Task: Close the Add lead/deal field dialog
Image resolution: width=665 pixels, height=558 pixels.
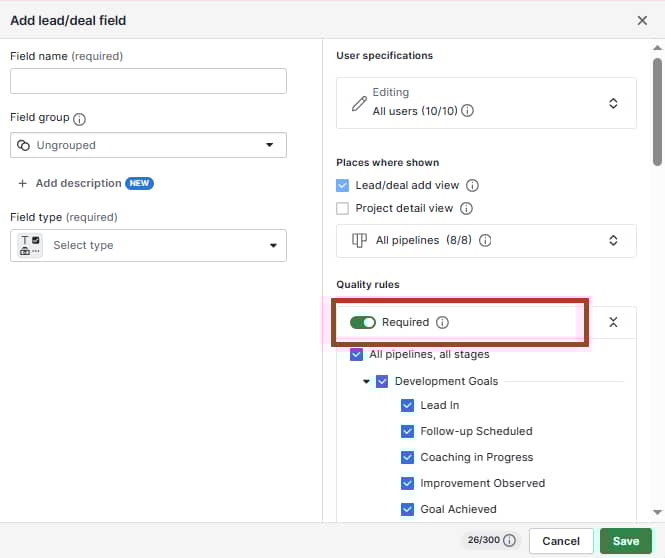Action: point(642,20)
